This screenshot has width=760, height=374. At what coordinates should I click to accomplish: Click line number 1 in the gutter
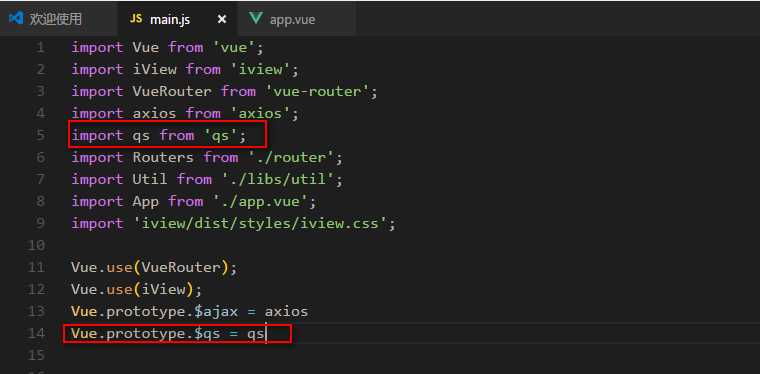40,47
